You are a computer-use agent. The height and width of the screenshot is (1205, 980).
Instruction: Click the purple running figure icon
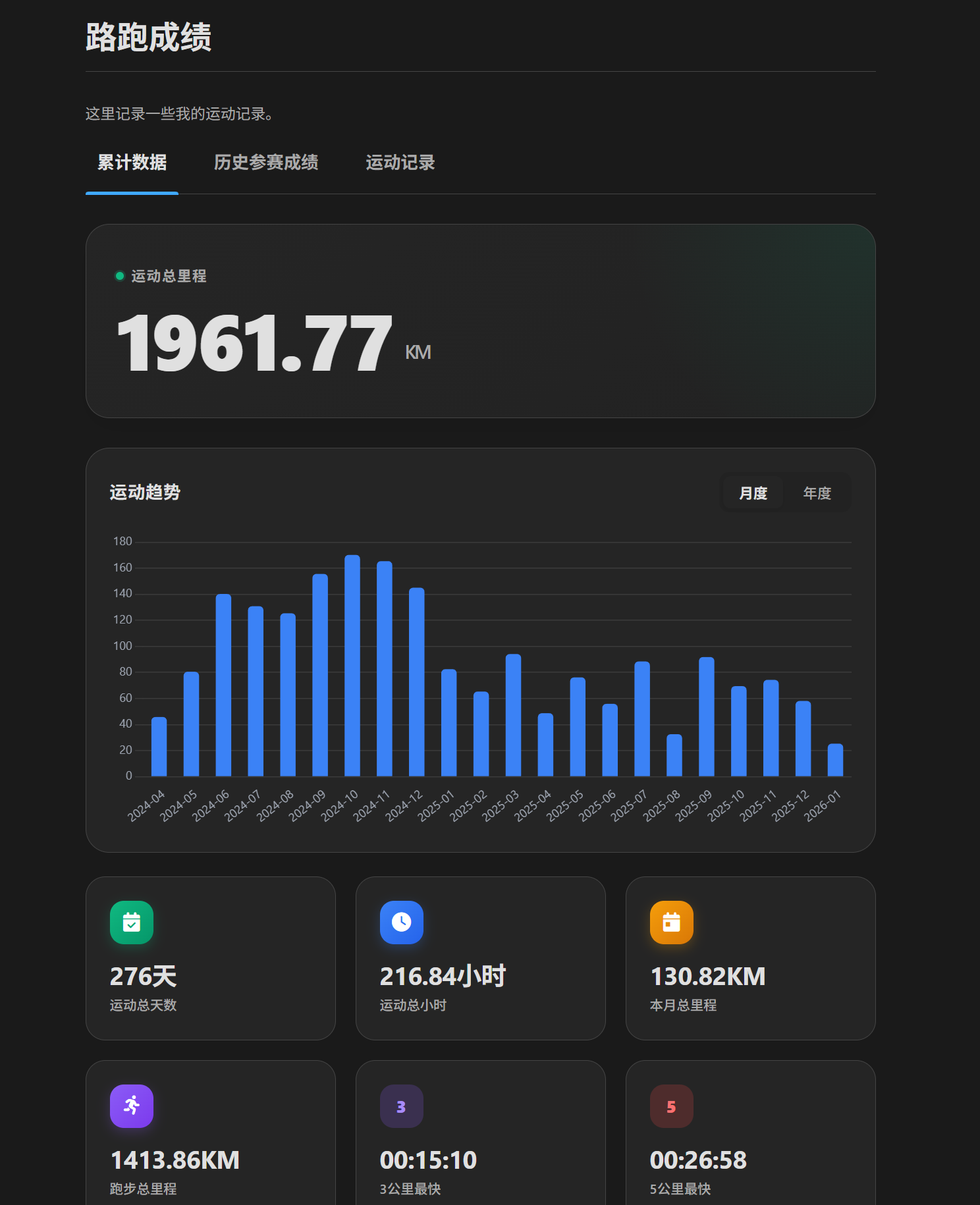[132, 1106]
